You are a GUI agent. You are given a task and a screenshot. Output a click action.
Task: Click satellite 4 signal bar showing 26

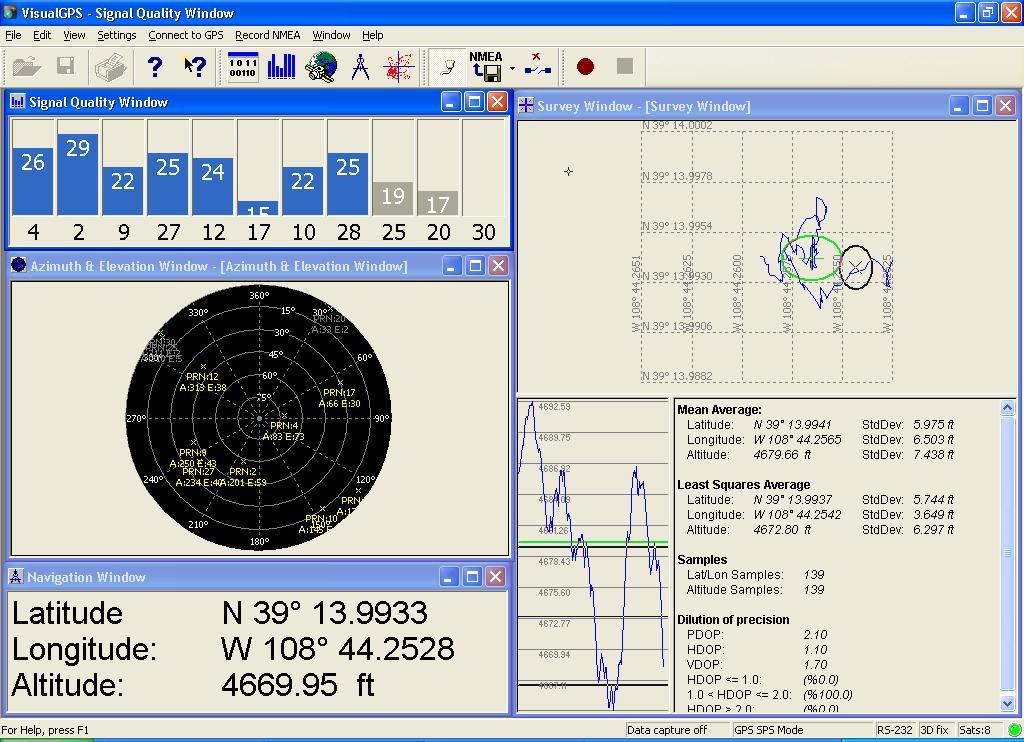point(33,182)
